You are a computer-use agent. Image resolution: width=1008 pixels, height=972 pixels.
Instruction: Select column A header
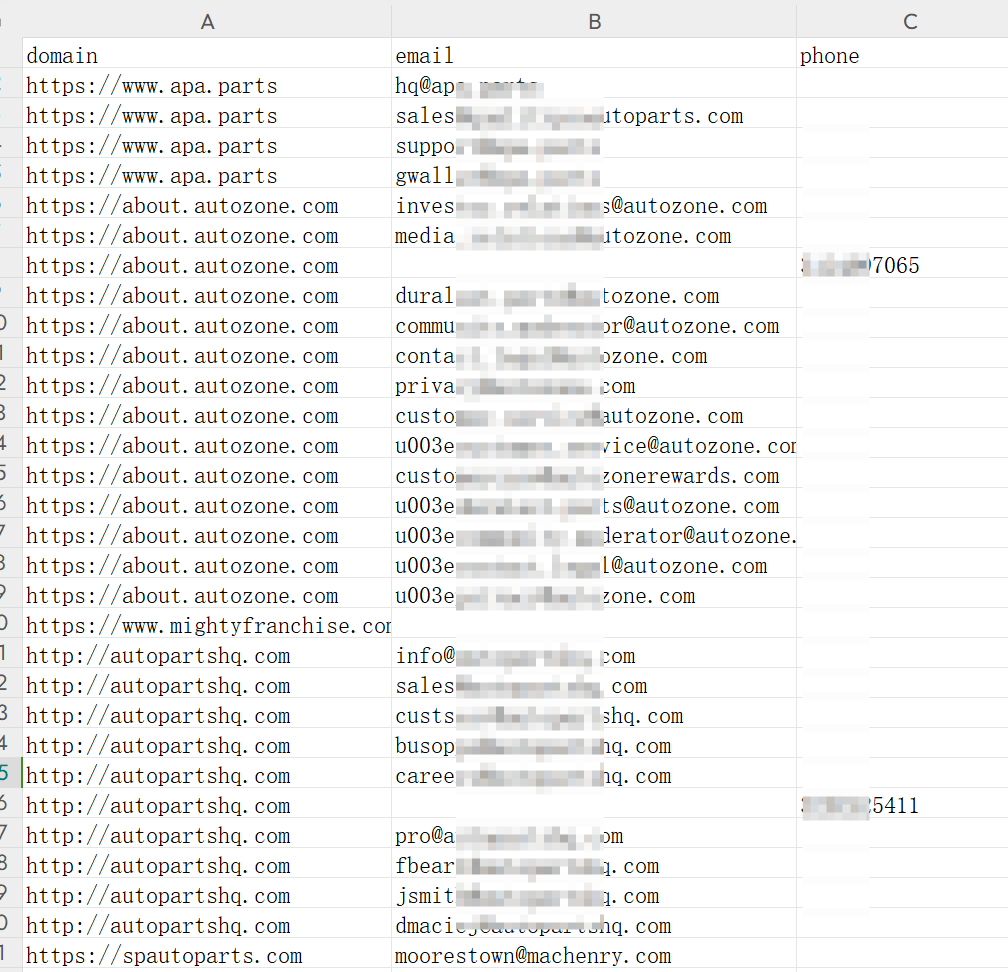coord(207,21)
